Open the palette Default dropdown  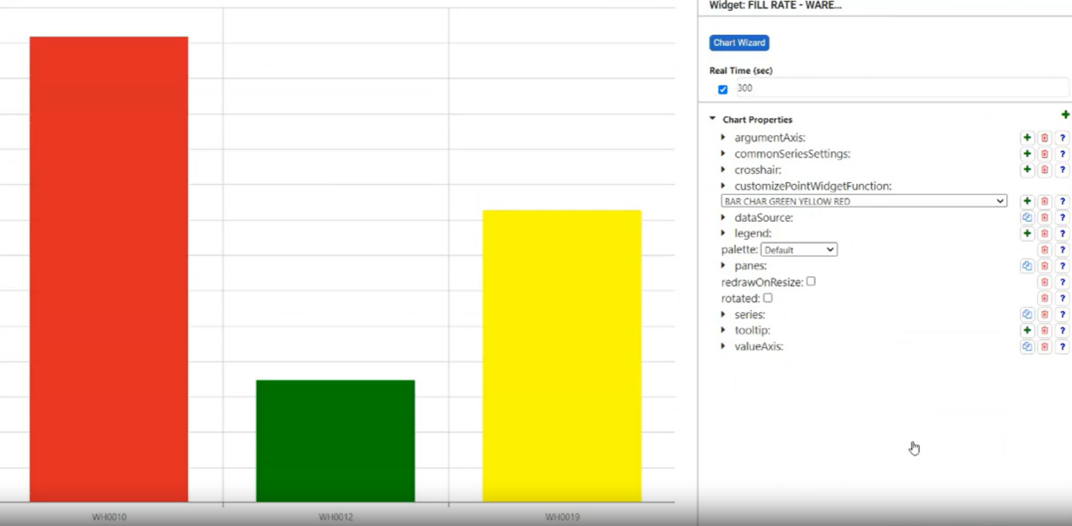click(x=799, y=249)
